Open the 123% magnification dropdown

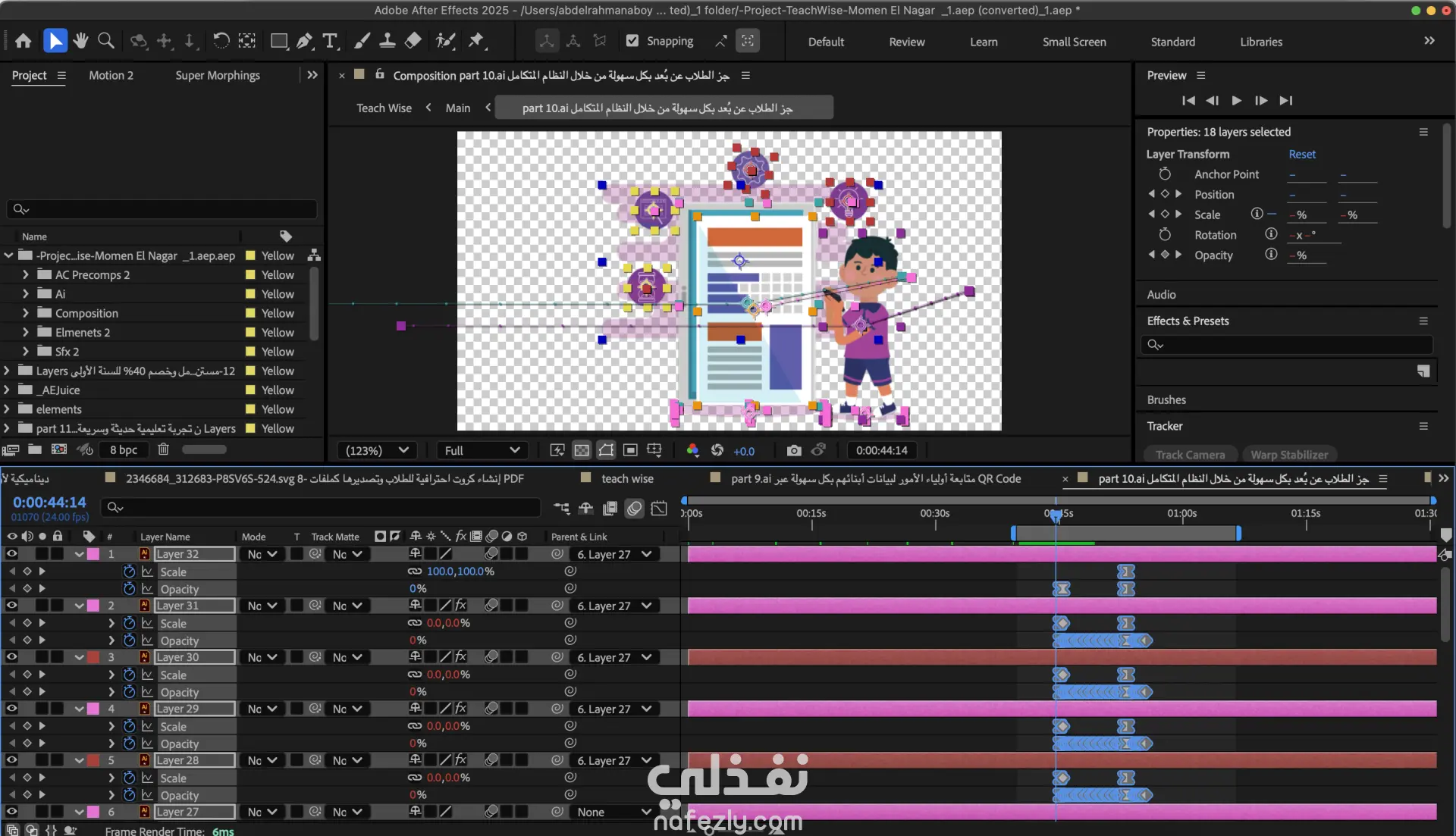[377, 450]
